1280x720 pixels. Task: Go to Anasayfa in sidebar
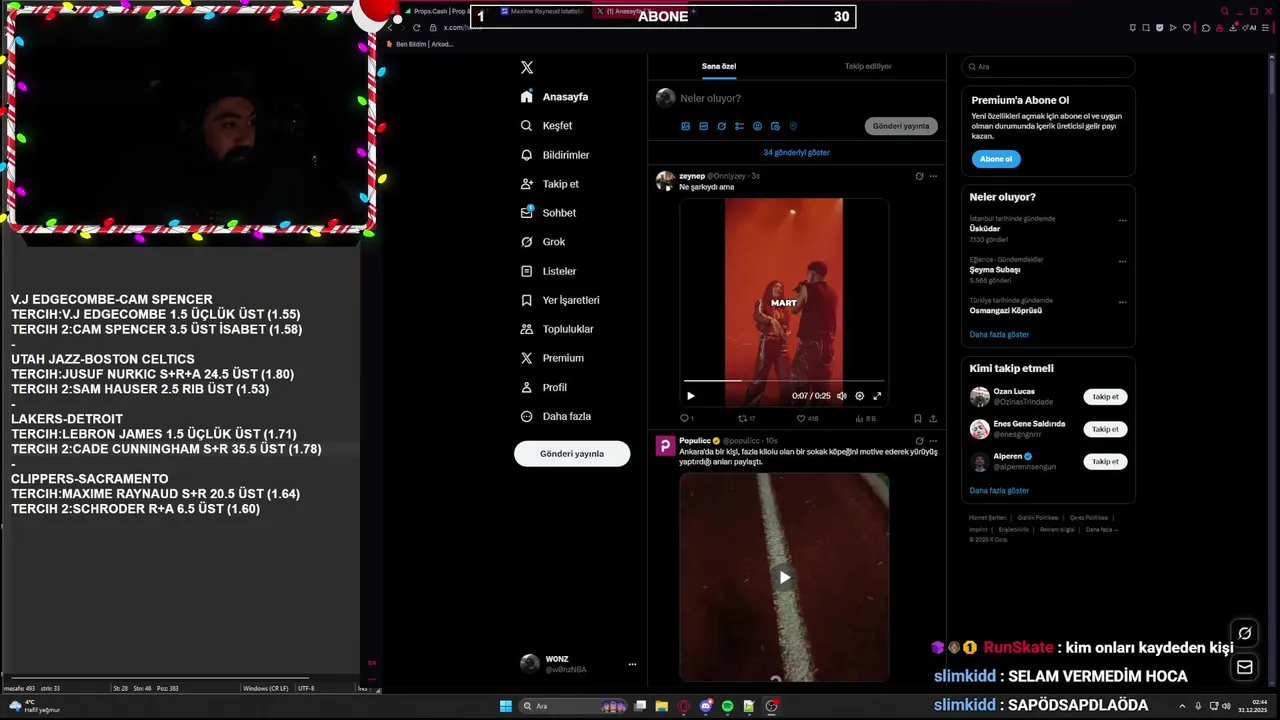(x=554, y=97)
